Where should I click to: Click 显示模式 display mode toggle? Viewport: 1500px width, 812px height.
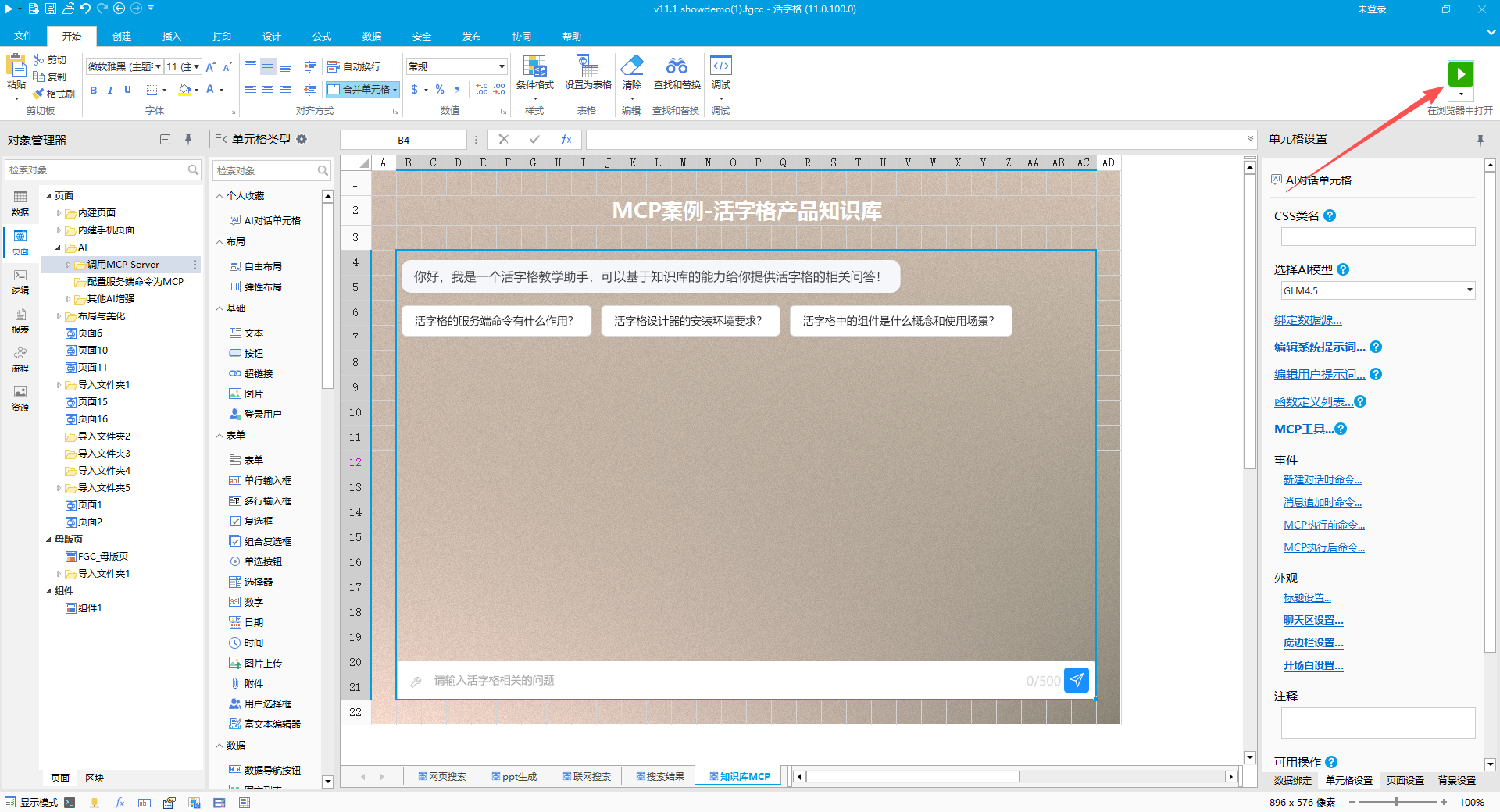click(31, 802)
